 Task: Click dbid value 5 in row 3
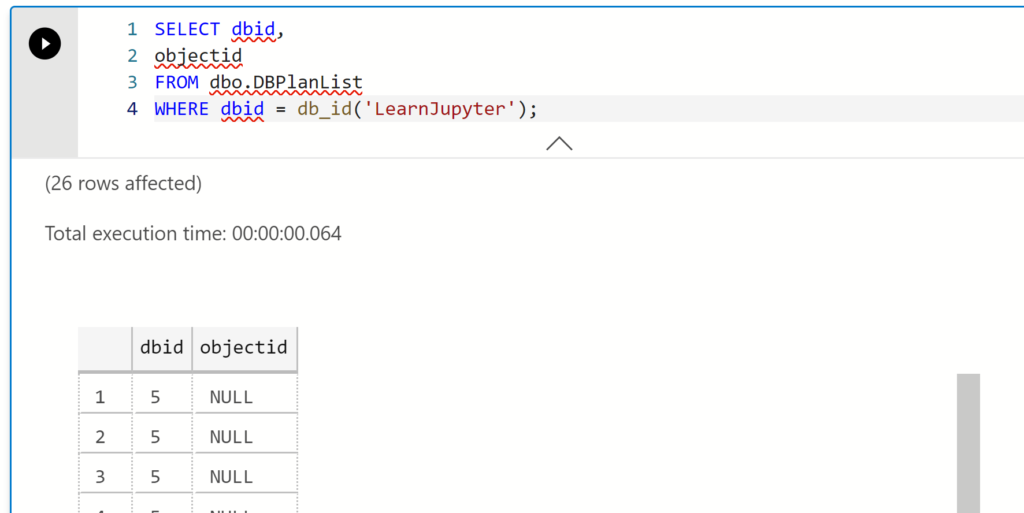155,476
